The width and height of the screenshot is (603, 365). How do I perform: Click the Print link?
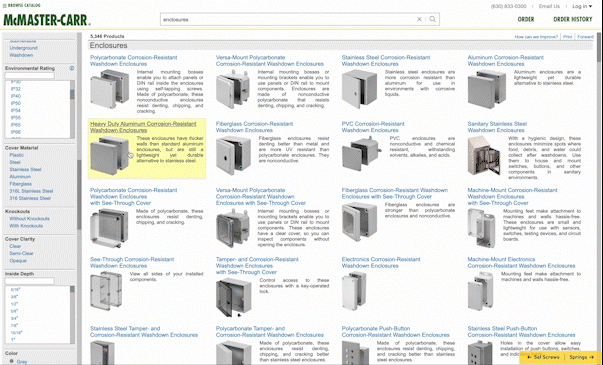tap(568, 37)
